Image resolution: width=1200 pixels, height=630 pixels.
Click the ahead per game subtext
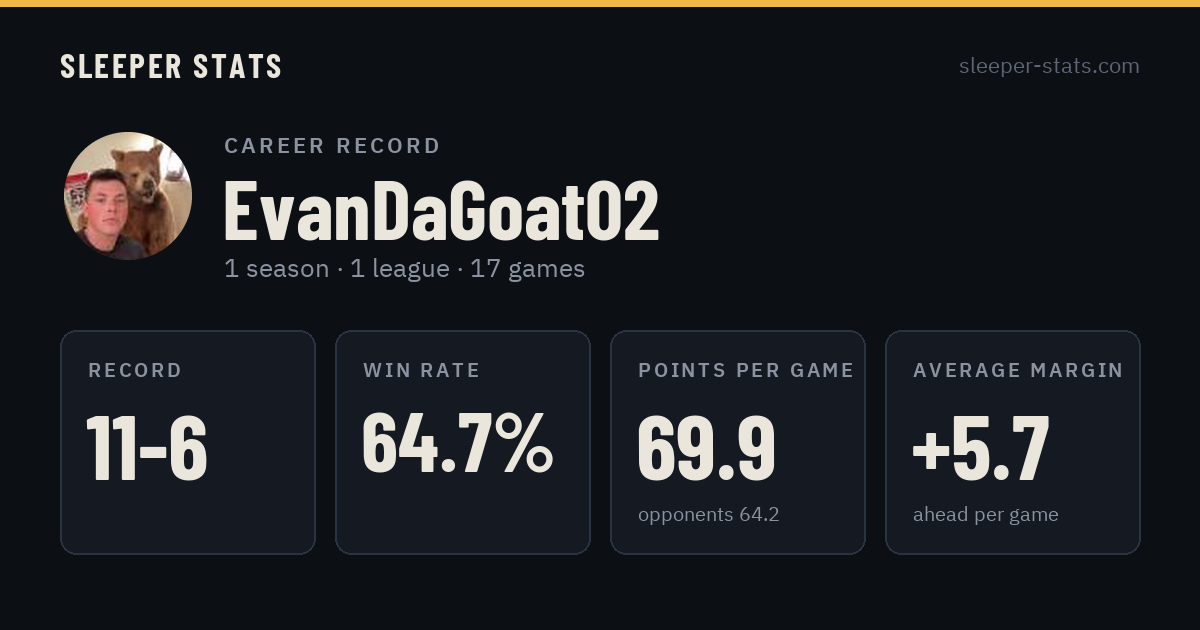[x=986, y=515]
